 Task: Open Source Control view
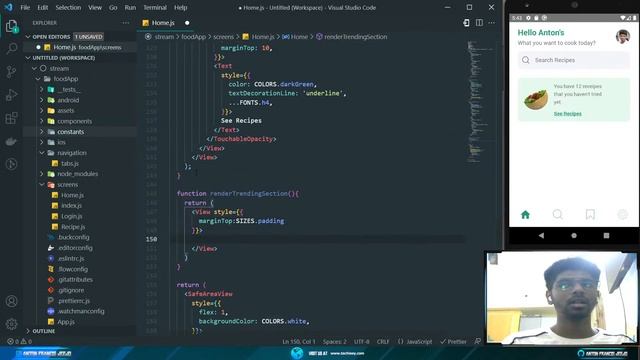coord(11,72)
